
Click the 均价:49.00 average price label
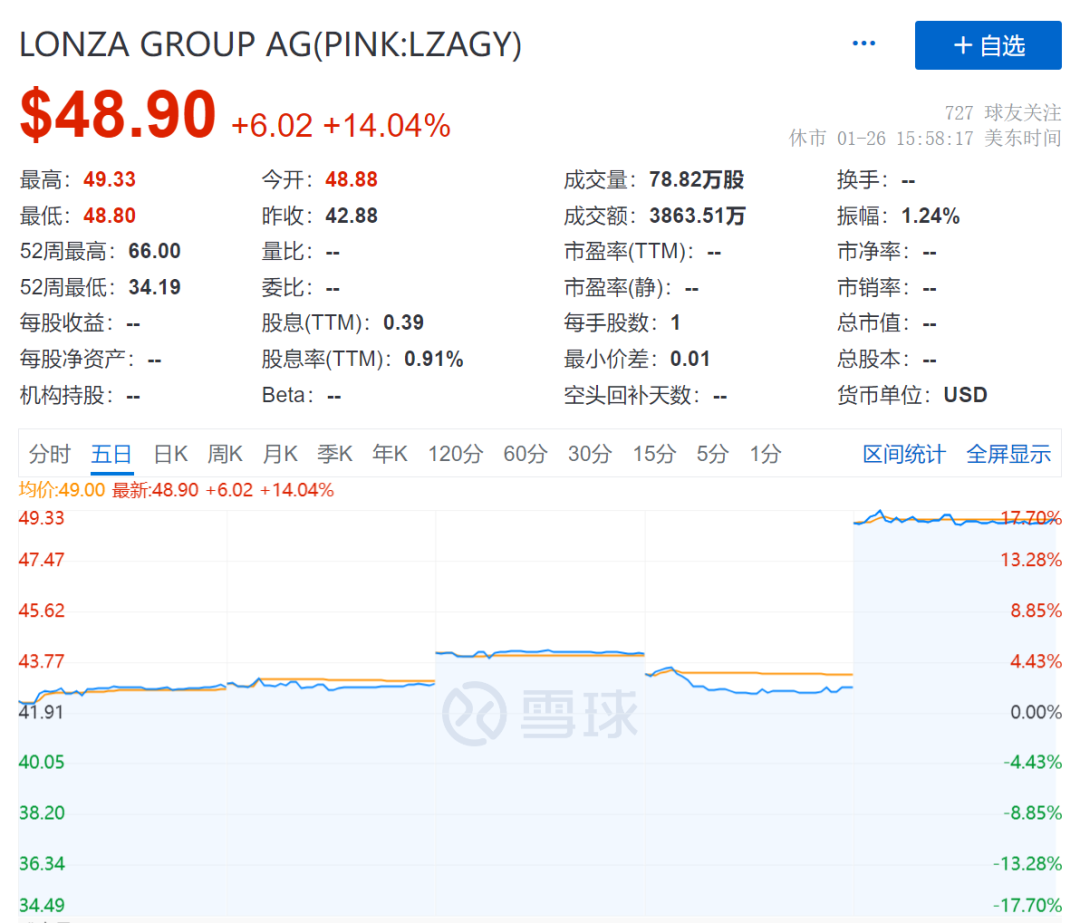point(62,490)
